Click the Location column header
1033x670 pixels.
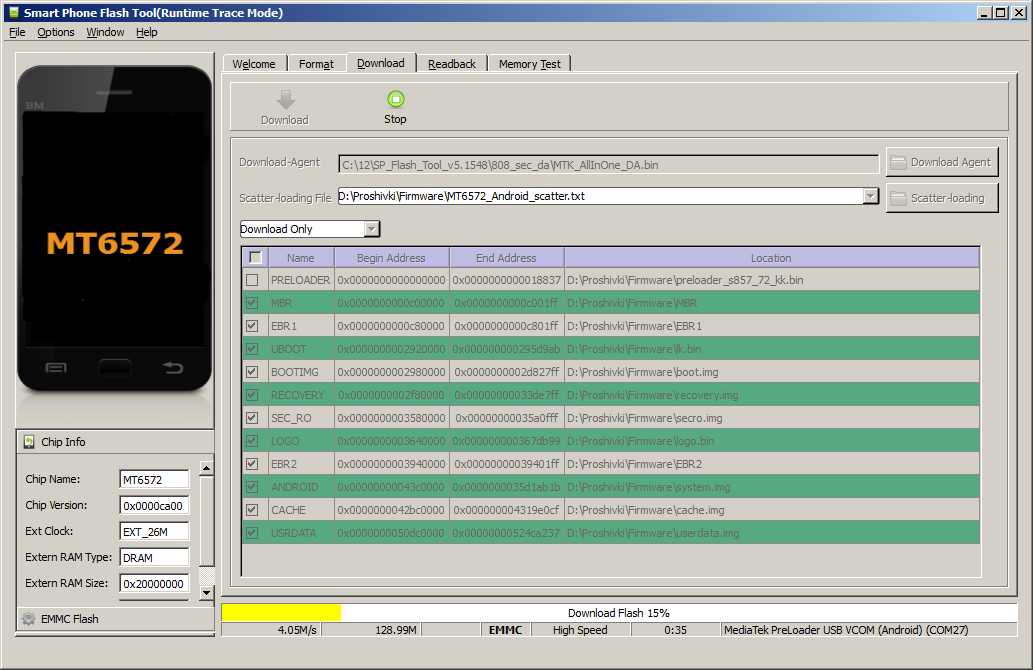[x=770, y=258]
